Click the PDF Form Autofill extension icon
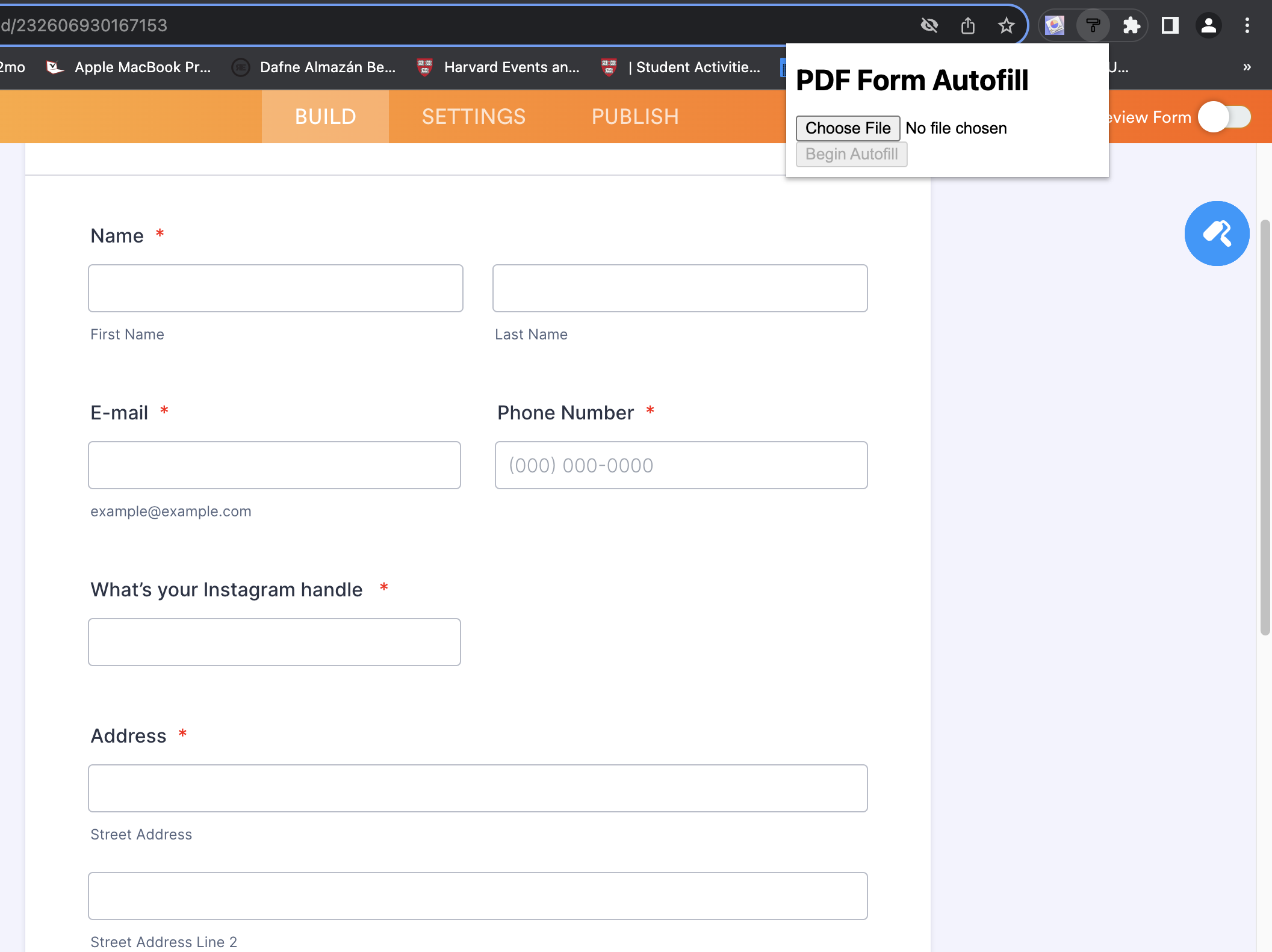 click(1093, 26)
